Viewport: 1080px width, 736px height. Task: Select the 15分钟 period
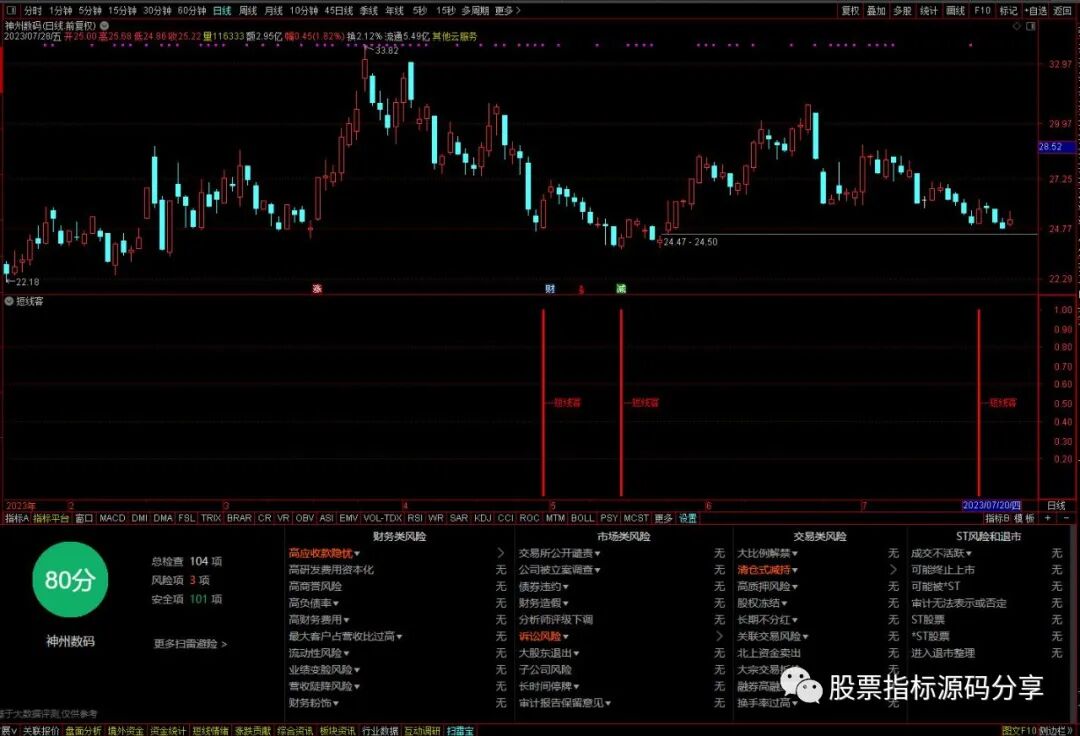(122, 10)
